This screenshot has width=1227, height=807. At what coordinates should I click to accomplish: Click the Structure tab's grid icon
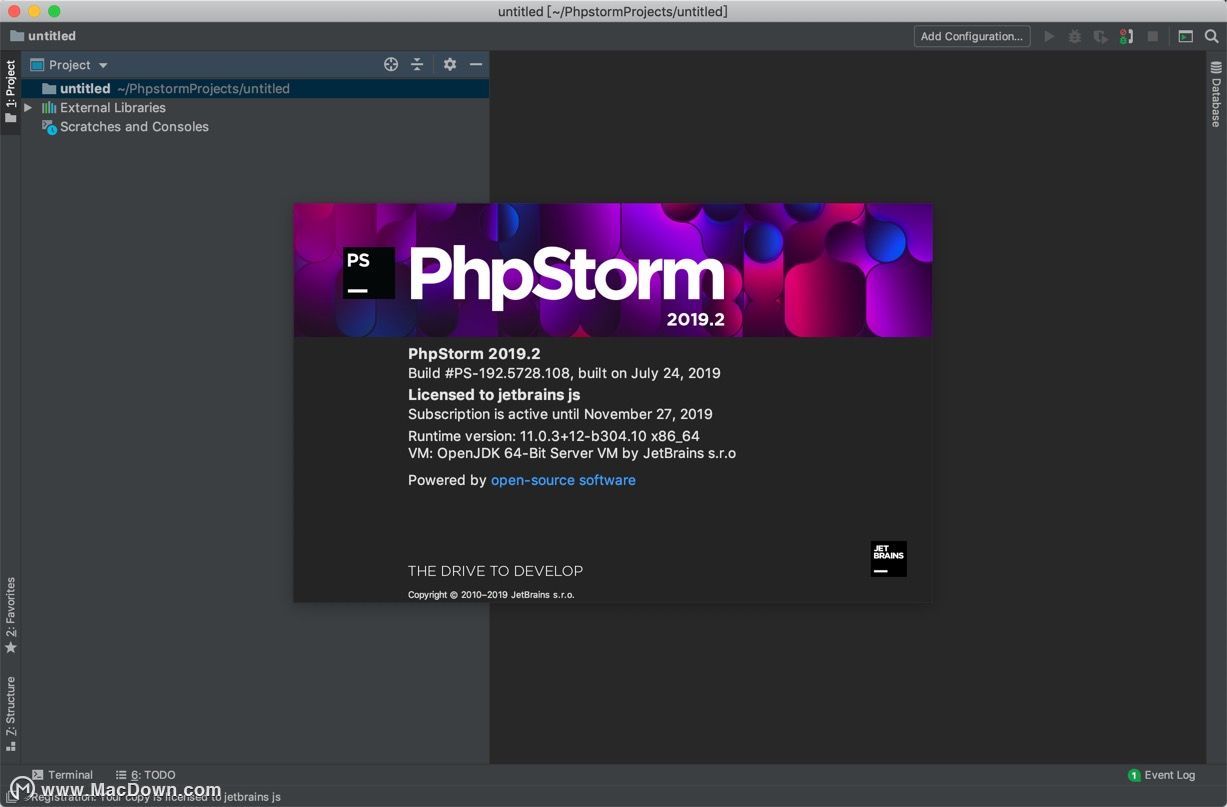(x=10, y=746)
